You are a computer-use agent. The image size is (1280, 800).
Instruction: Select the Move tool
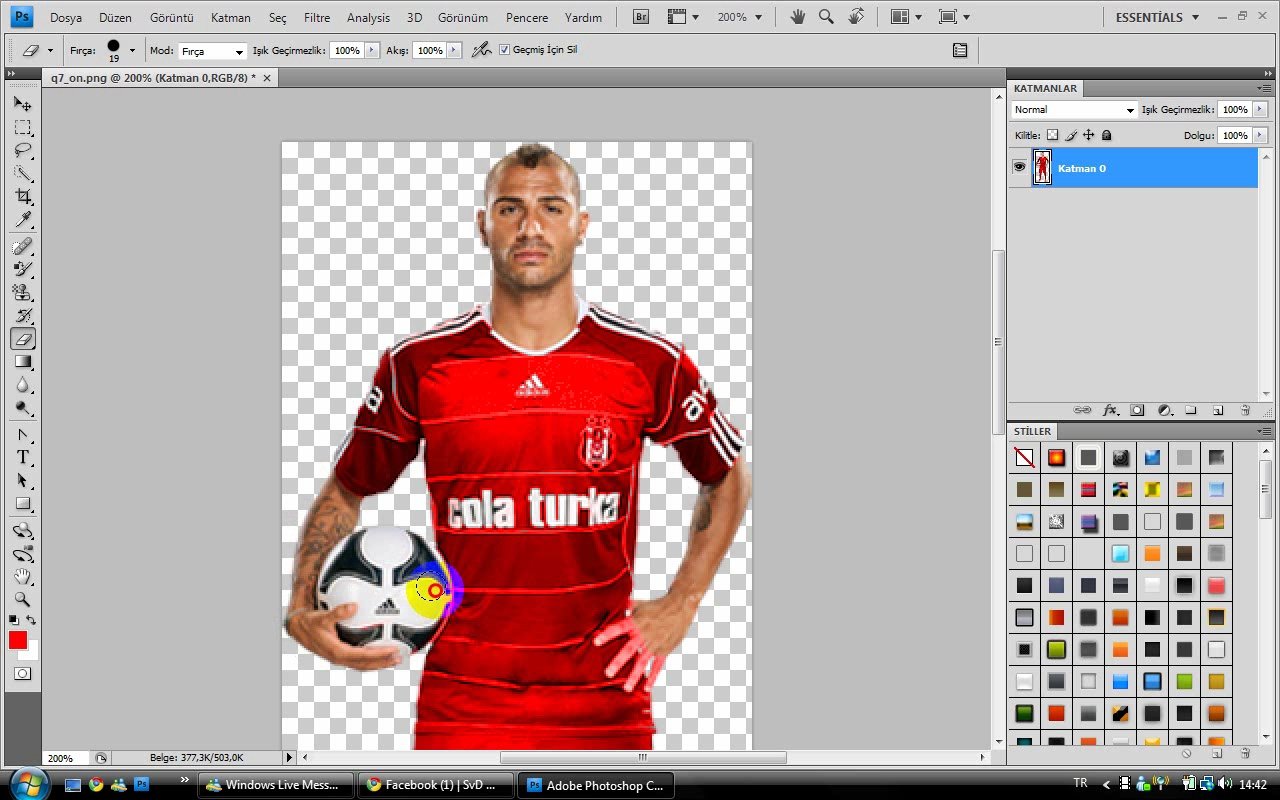(x=22, y=103)
